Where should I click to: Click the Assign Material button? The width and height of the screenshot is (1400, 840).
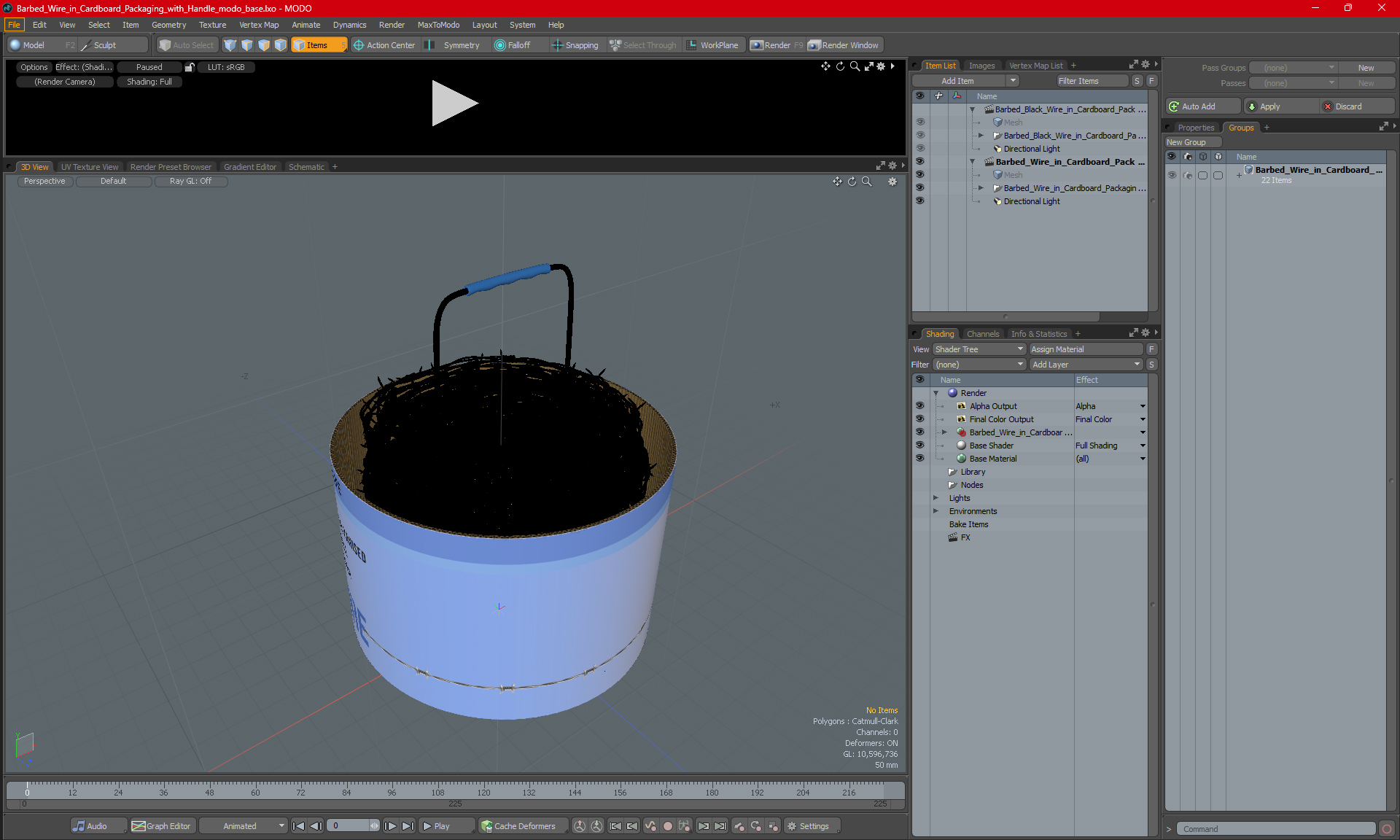click(x=1086, y=349)
